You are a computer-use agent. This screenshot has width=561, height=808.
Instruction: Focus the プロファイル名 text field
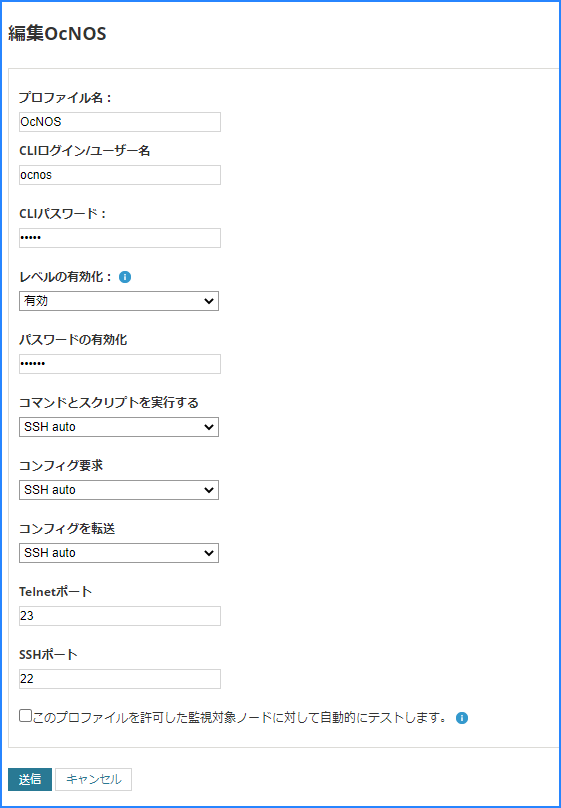point(120,122)
